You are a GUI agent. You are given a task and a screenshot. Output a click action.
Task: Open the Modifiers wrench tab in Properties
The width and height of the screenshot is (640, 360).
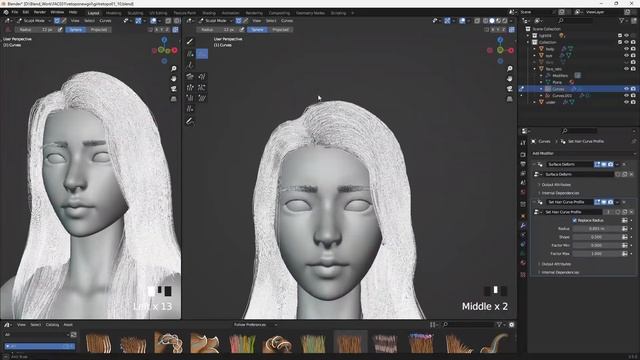point(523,225)
